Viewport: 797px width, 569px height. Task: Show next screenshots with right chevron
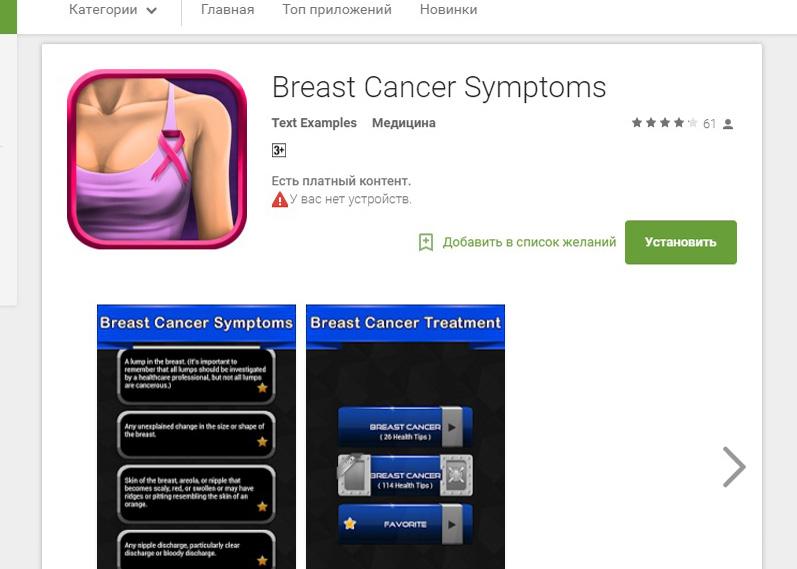(x=734, y=467)
